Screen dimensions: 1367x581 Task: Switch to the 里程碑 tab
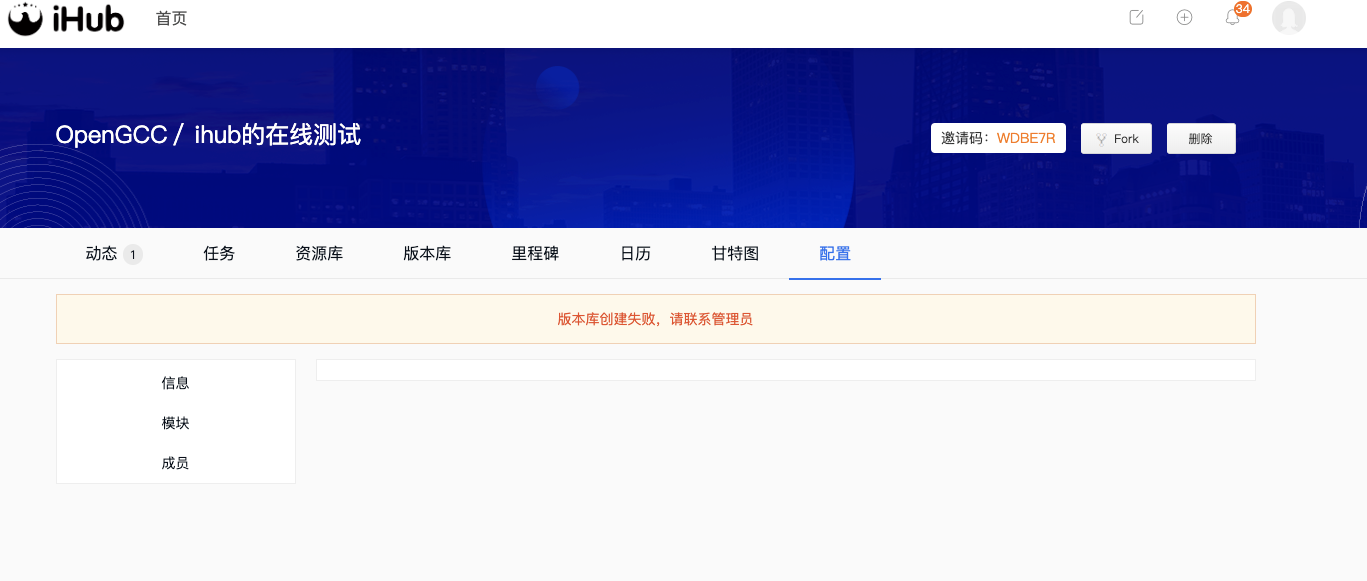(x=535, y=254)
